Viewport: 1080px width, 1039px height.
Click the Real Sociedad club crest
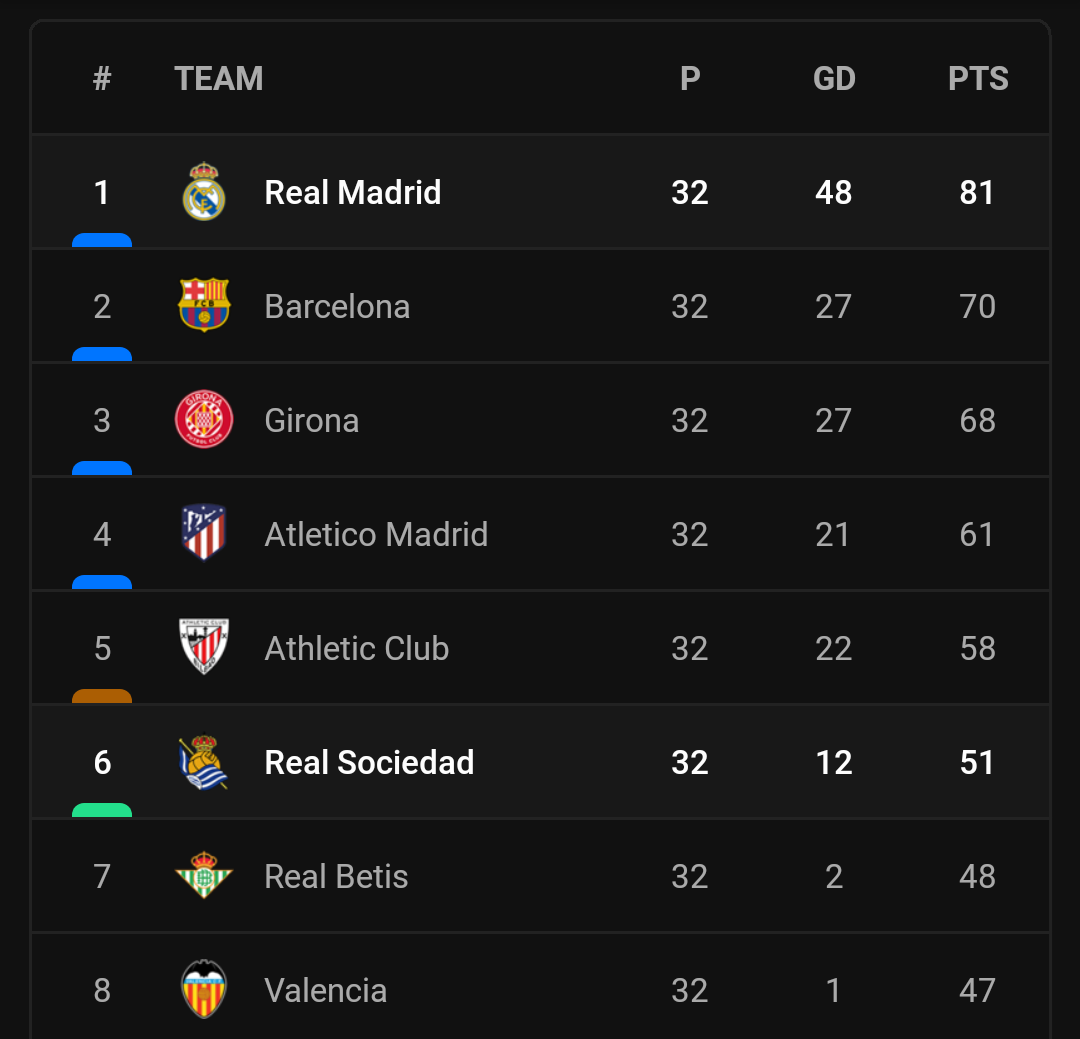point(203,762)
